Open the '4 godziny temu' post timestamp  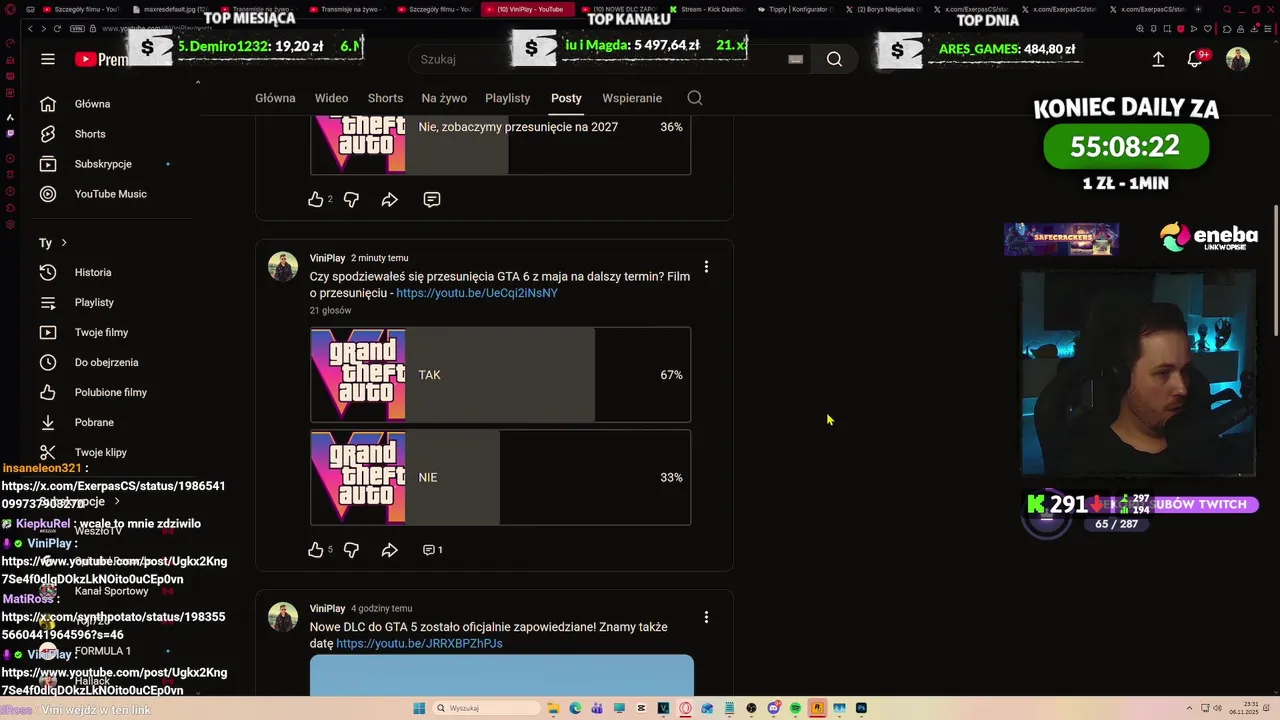pos(381,608)
